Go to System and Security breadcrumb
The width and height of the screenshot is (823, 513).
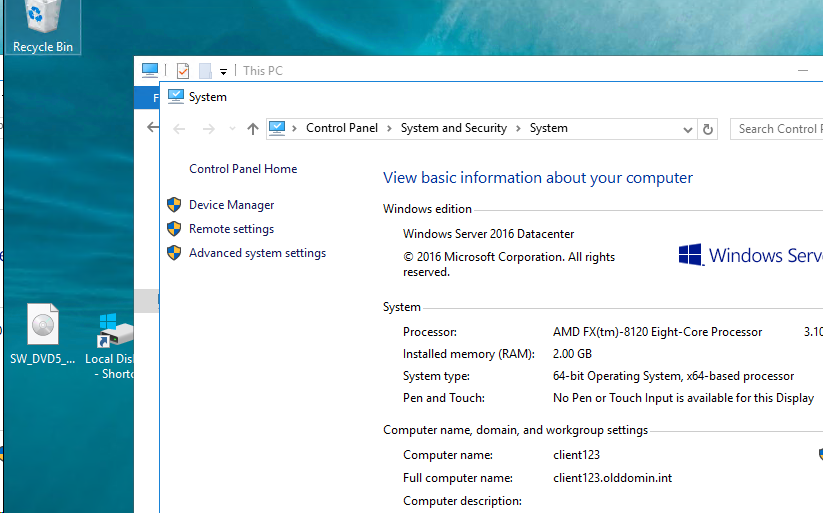pos(453,128)
